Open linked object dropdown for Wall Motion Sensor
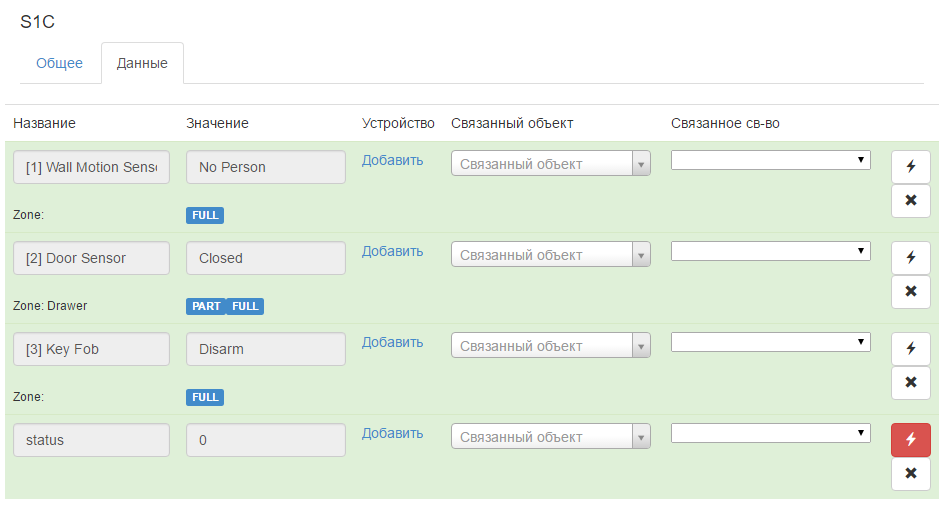Viewport: 946px width, 509px height. pos(551,164)
